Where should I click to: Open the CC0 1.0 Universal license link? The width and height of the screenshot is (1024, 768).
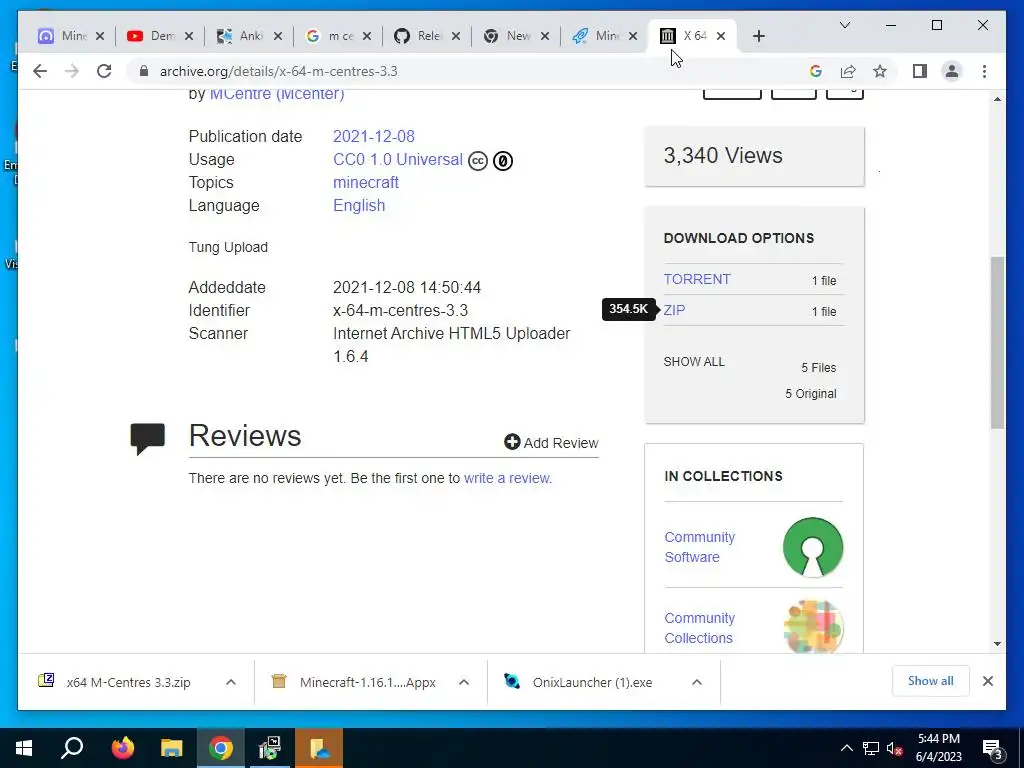click(398, 159)
